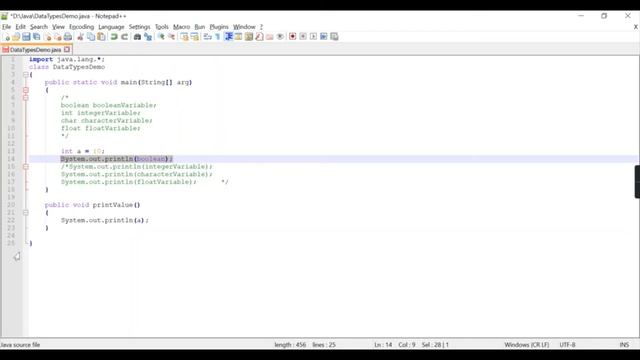Image resolution: width=640 pixels, height=360 pixels.
Task: Click Run a Macro Multiple Times icon
Action: click(x=324, y=37)
